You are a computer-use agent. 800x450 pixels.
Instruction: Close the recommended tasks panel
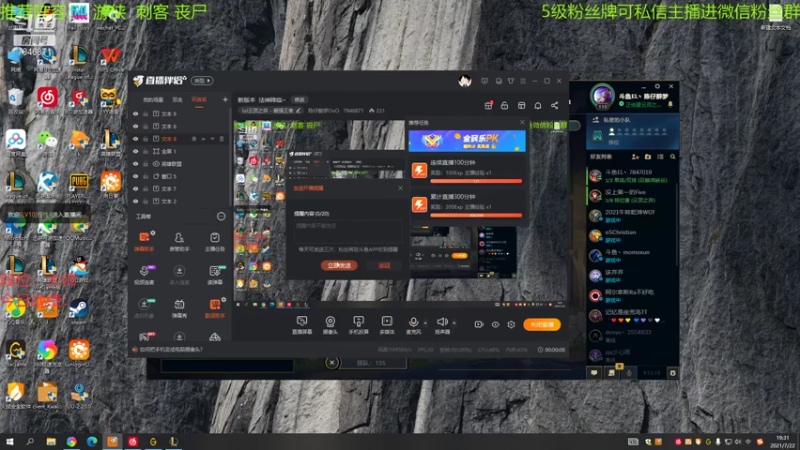click(522, 122)
